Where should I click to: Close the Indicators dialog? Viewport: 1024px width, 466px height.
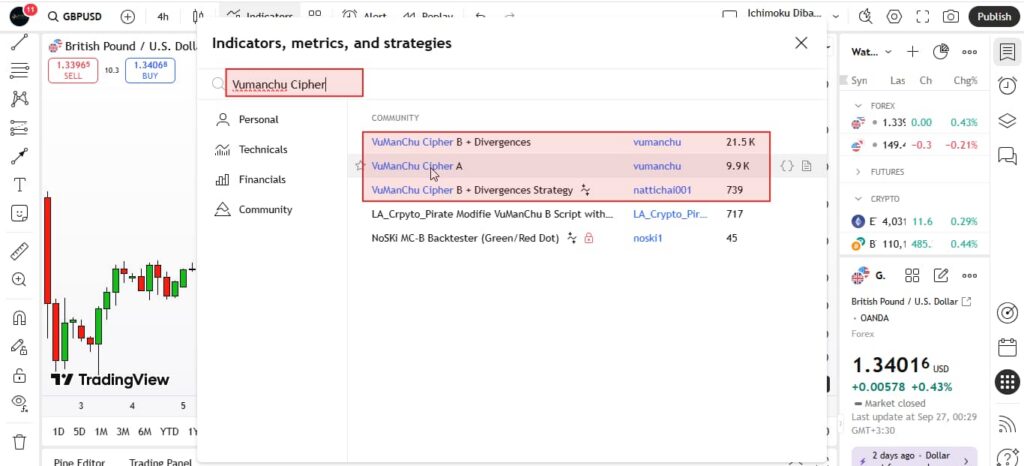tap(801, 43)
